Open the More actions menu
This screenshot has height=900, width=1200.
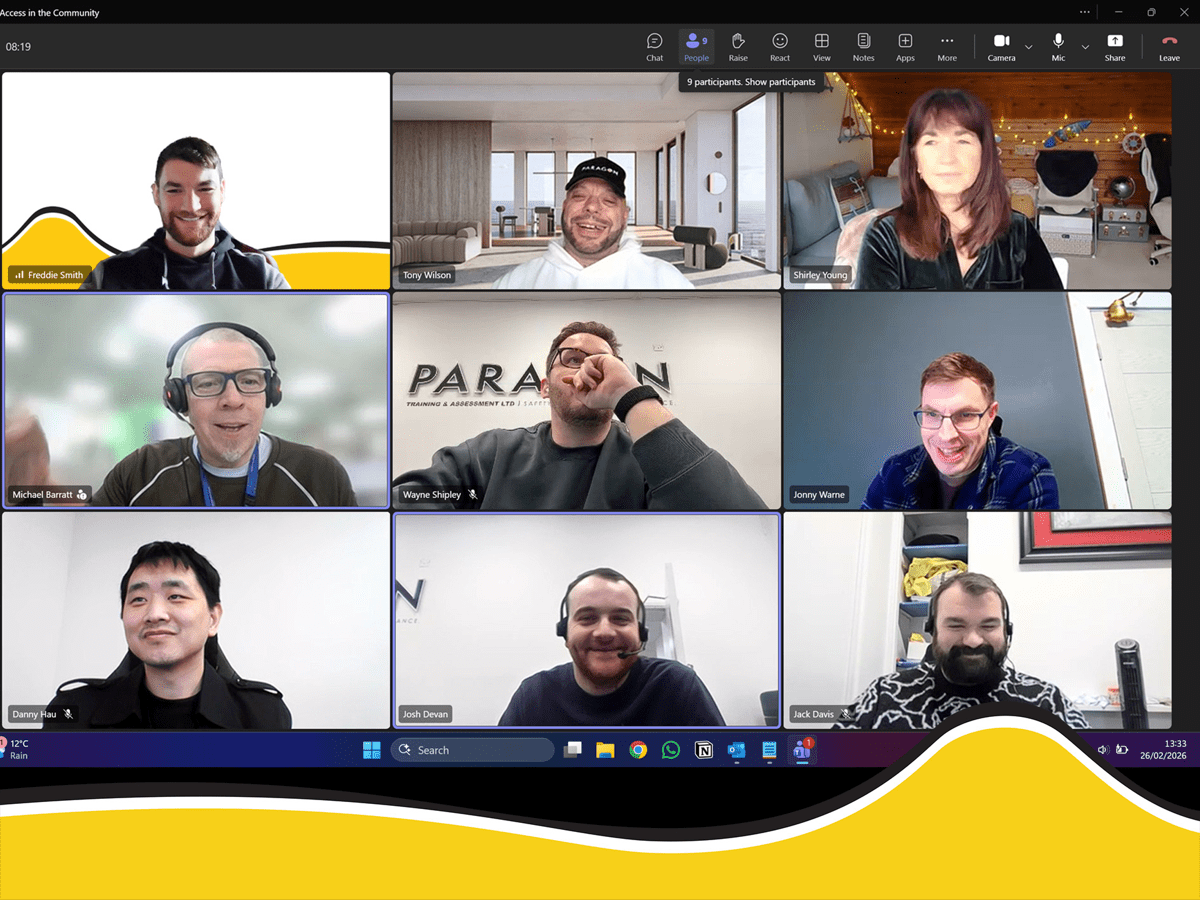click(x=946, y=46)
